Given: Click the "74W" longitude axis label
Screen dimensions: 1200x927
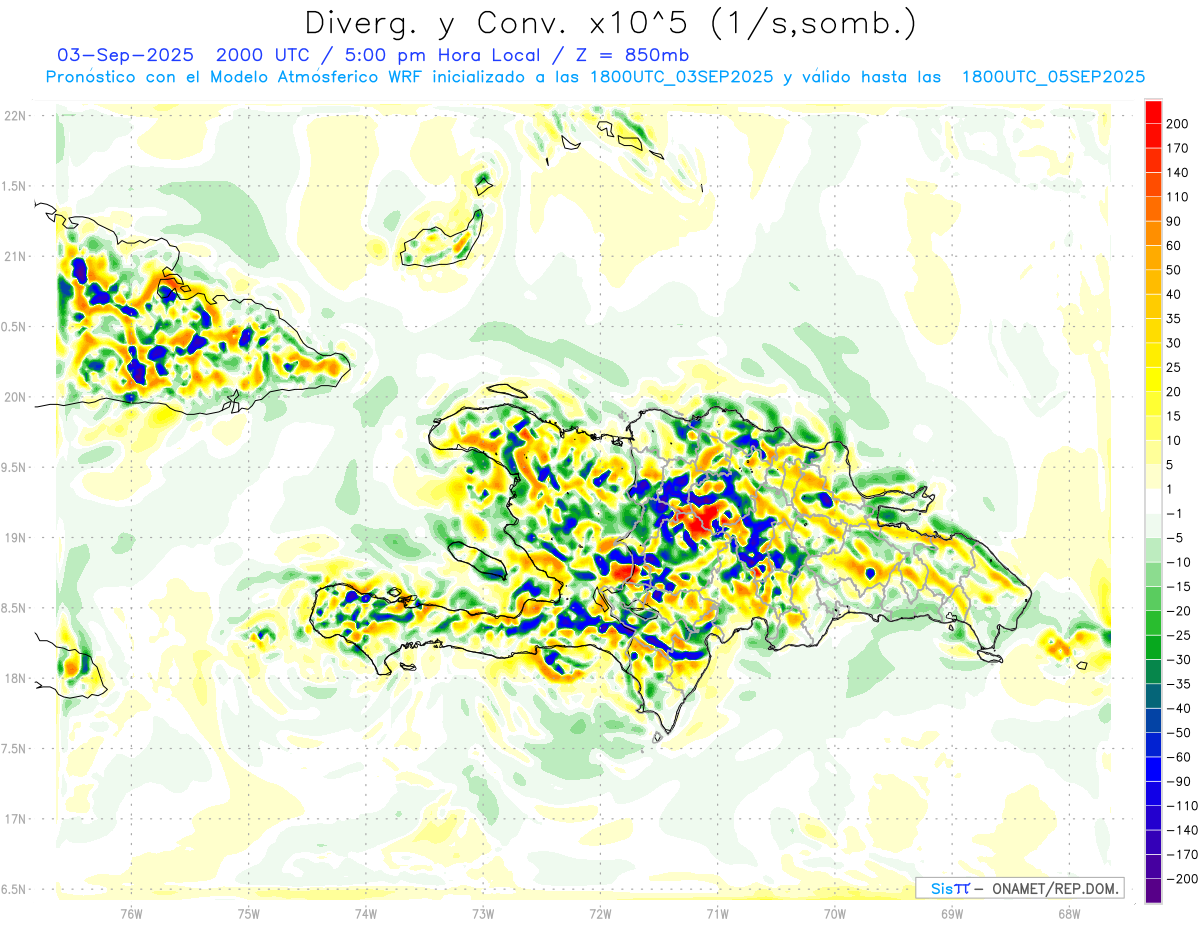Looking at the screenshot, I should pos(366,913).
